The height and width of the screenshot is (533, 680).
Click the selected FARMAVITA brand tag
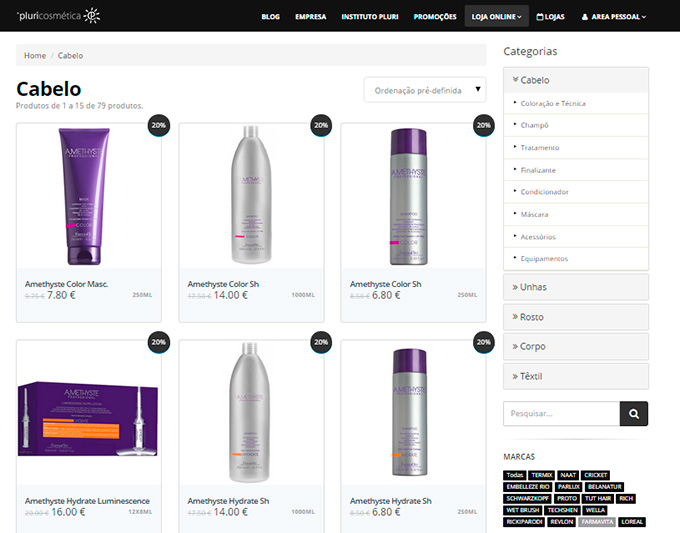pos(597,522)
